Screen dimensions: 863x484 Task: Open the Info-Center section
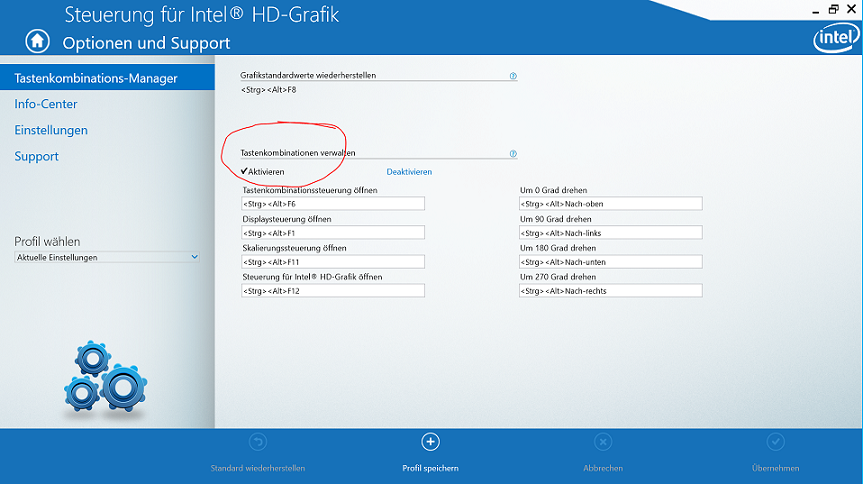click(46, 104)
